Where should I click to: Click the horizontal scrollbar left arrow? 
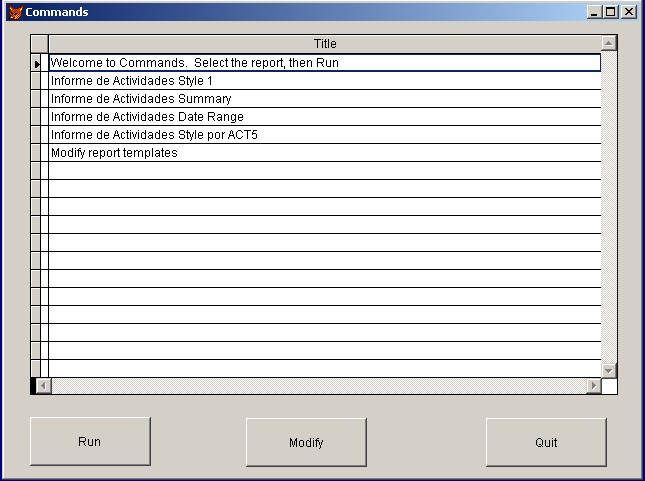click(x=40, y=386)
